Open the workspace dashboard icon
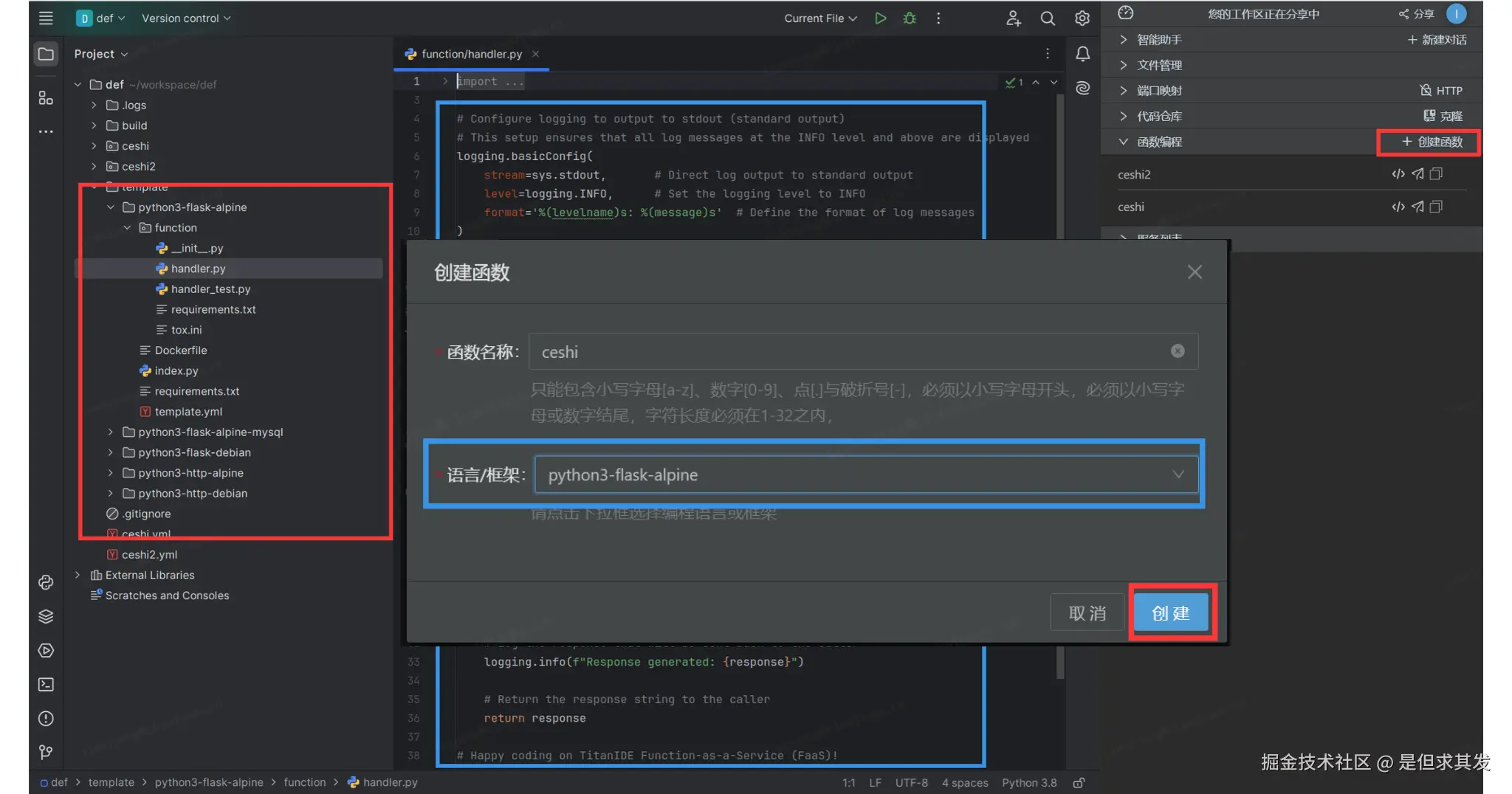 (x=1125, y=13)
